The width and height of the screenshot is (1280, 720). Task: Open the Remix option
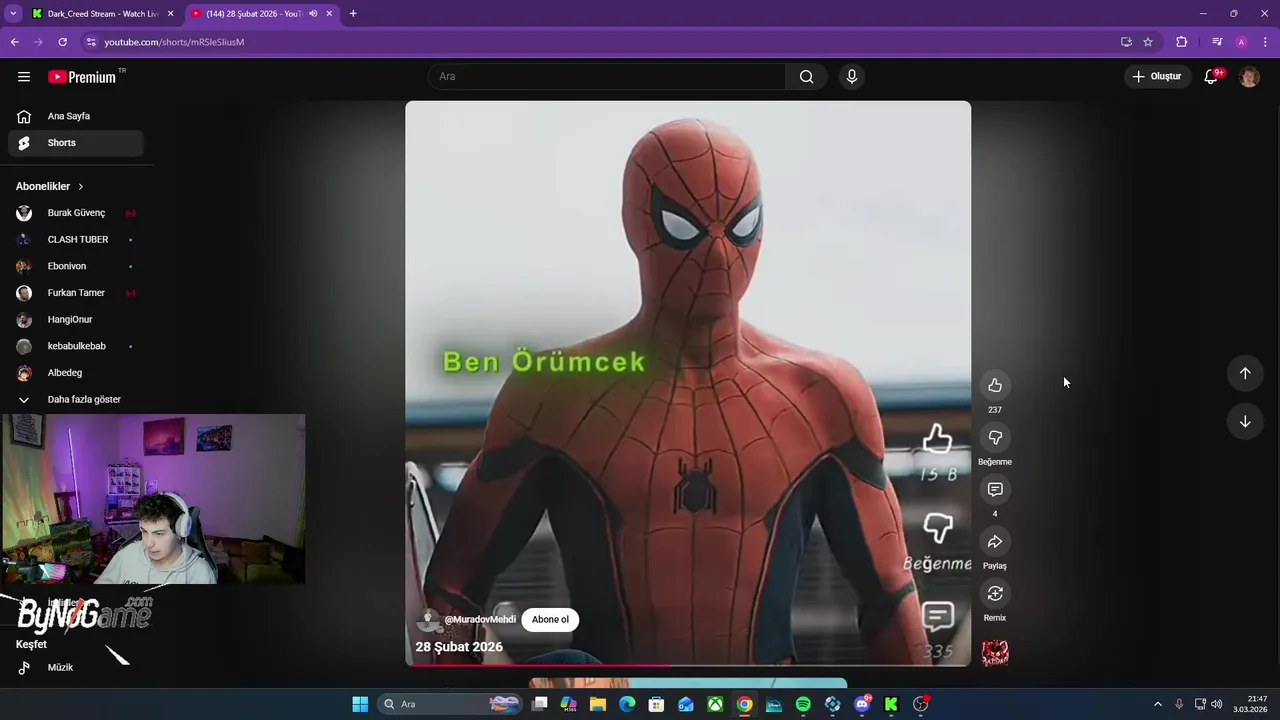995,593
